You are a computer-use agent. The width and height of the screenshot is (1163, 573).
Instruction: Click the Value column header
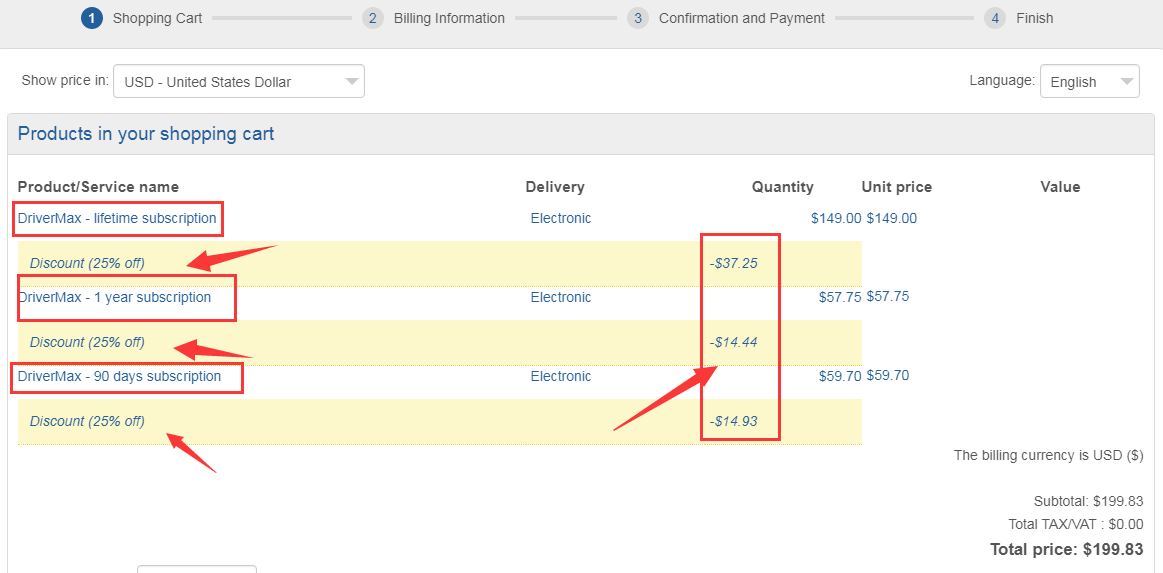coord(1060,187)
